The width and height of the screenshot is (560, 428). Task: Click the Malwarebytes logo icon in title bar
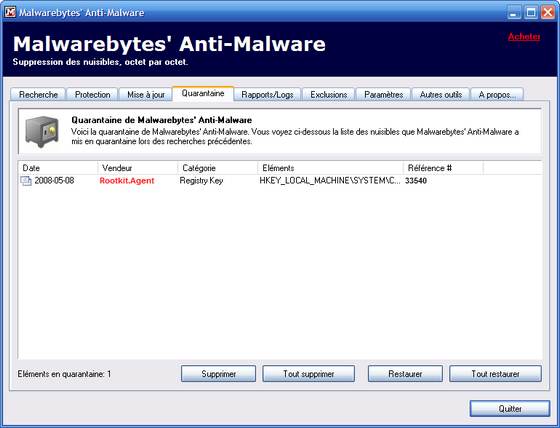[10, 12]
